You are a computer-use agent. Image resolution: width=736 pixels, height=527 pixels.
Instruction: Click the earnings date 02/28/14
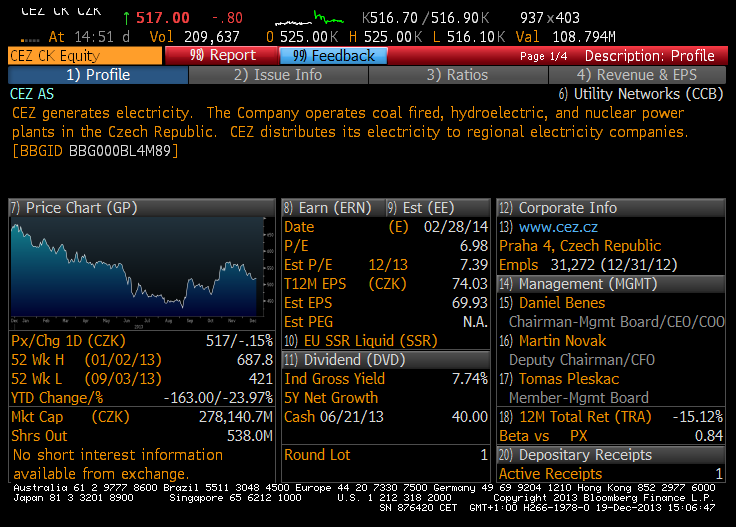456,227
